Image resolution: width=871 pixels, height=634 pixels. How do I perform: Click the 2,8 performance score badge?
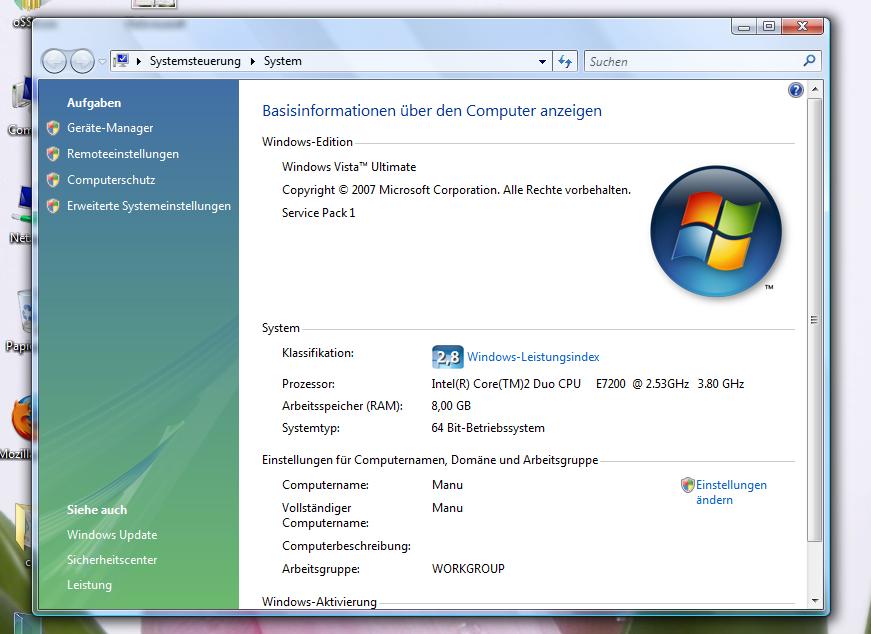point(447,357)
